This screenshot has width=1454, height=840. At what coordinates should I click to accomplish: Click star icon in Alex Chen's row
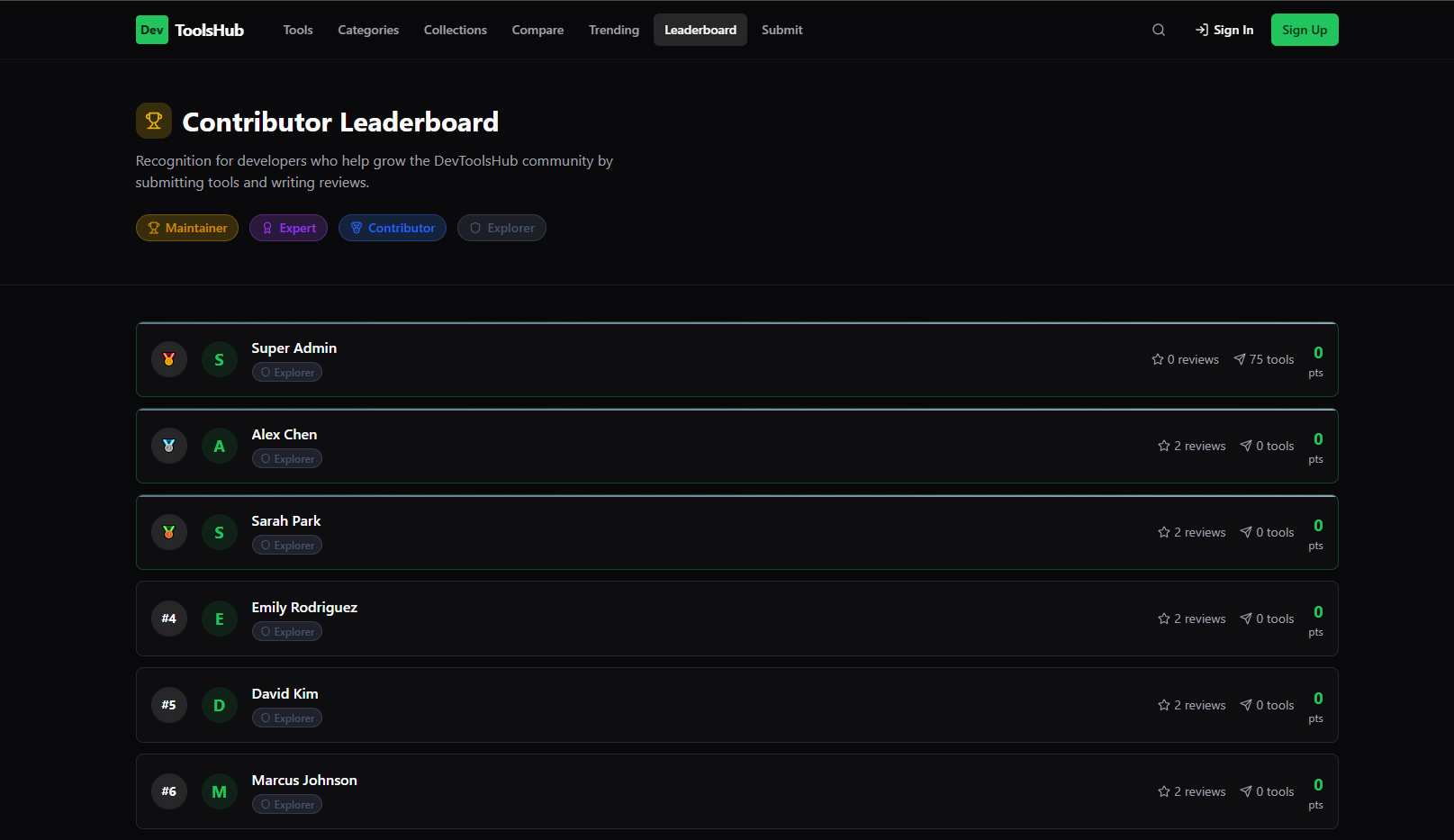(1164, 446)
